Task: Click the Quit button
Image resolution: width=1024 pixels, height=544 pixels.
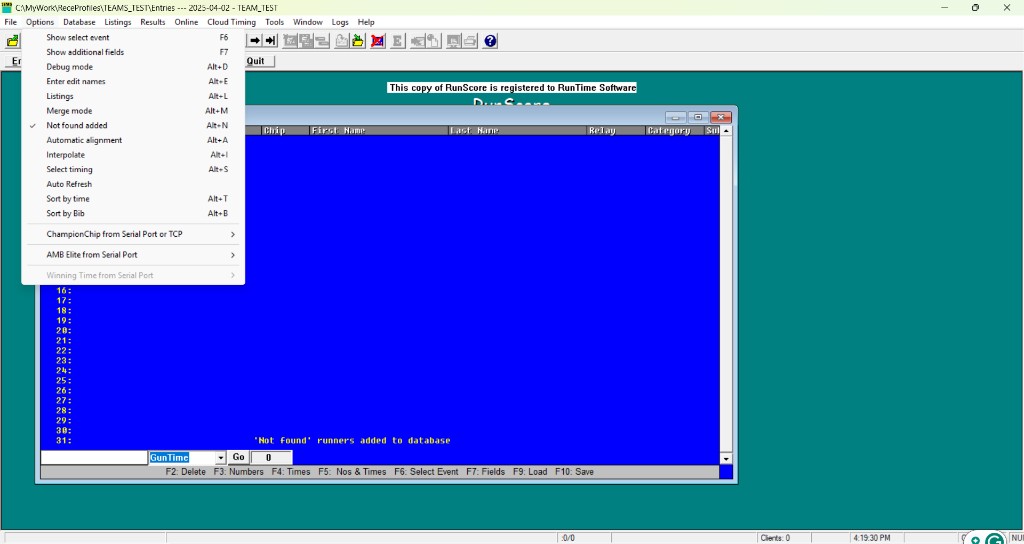Action: click(x=259, y=61)
